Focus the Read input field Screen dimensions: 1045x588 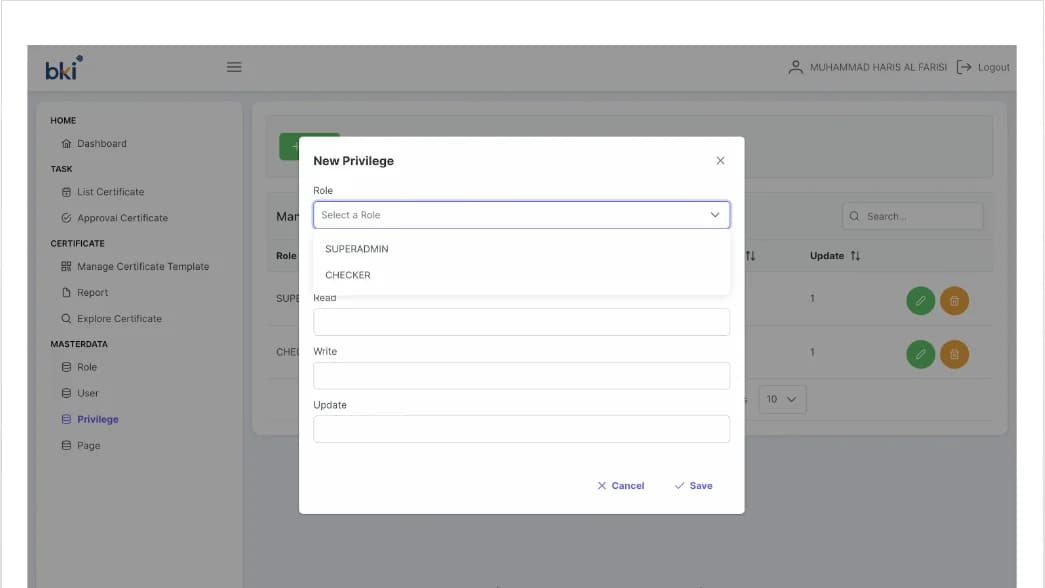(x=521, y=322)
